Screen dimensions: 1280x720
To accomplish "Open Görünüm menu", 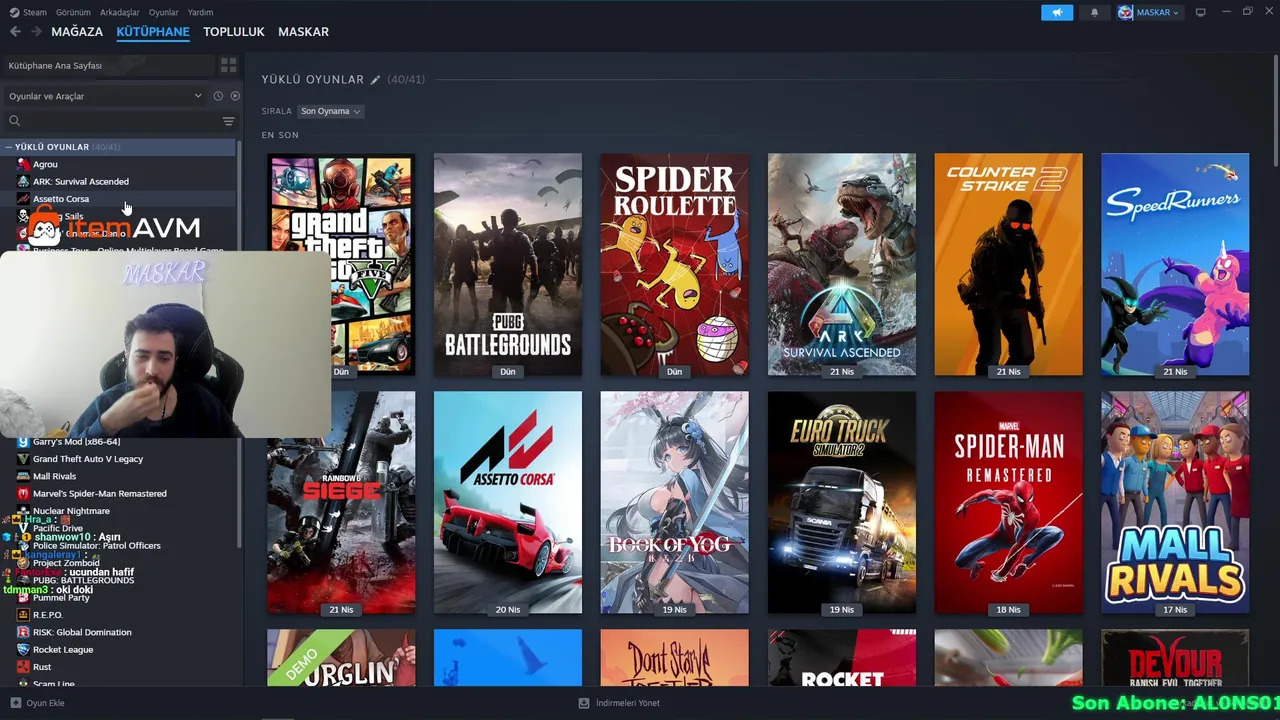I will click(x=73, y=12).
